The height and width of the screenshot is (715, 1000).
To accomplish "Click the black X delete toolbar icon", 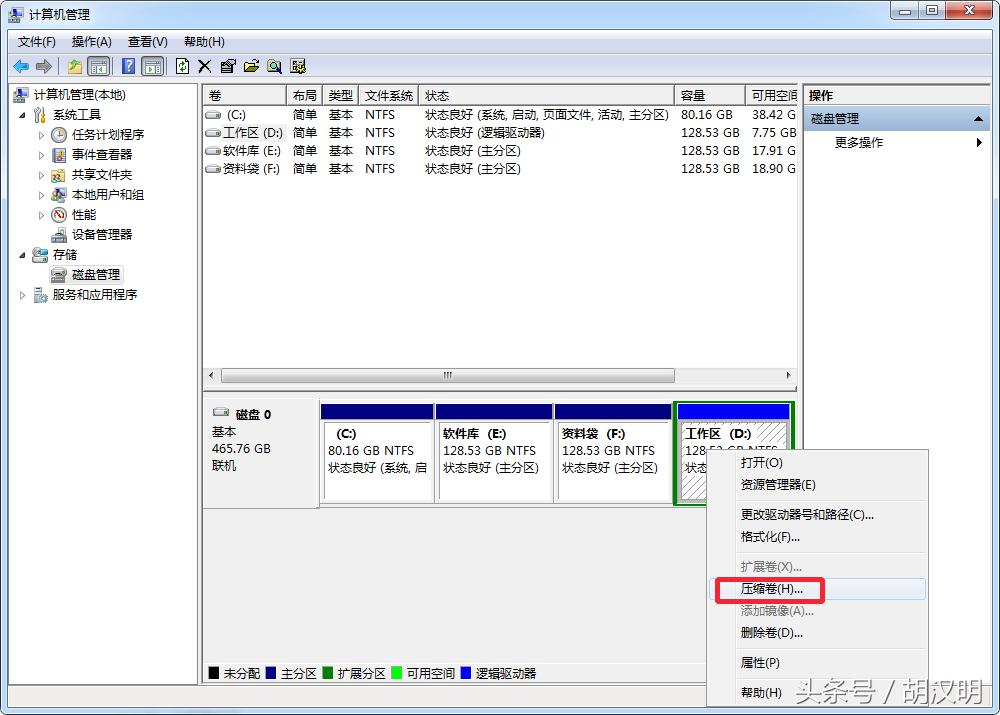I will coord(204,66).
